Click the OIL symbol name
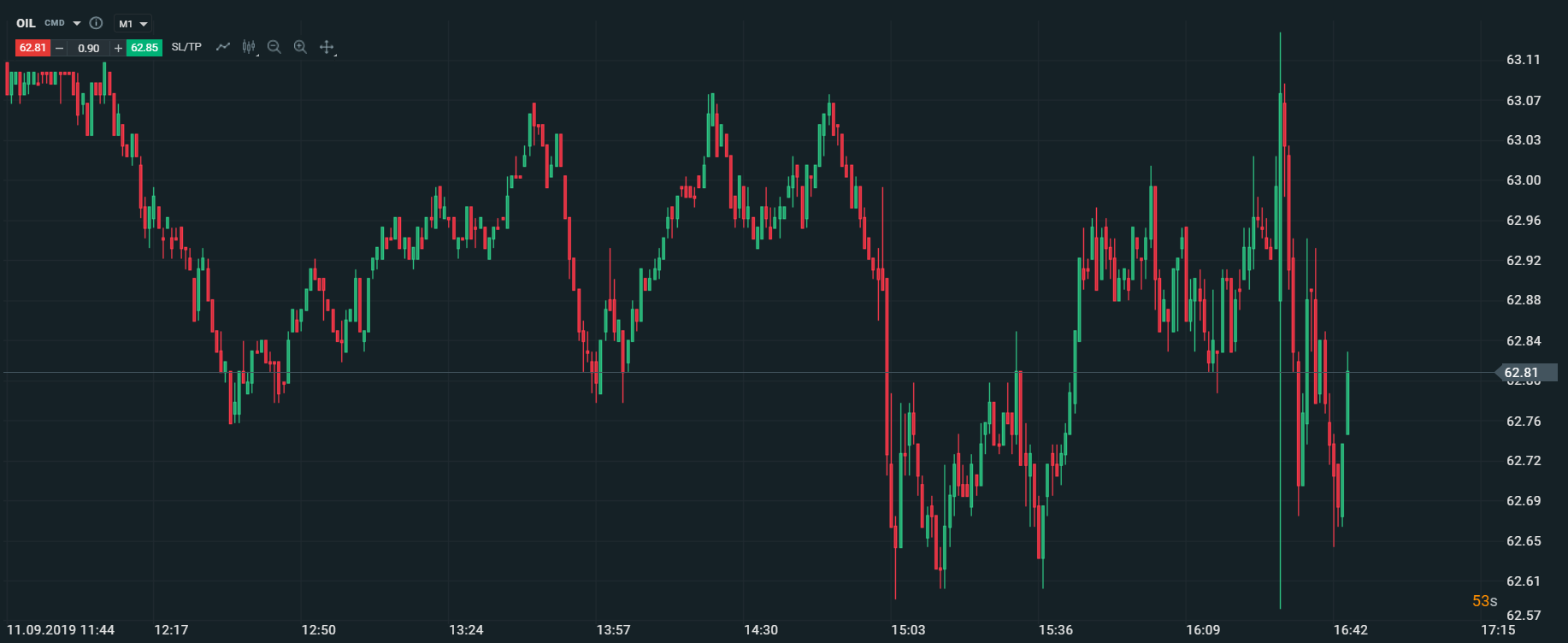Screen dimensions: 1568x643 tap(26, 23)
